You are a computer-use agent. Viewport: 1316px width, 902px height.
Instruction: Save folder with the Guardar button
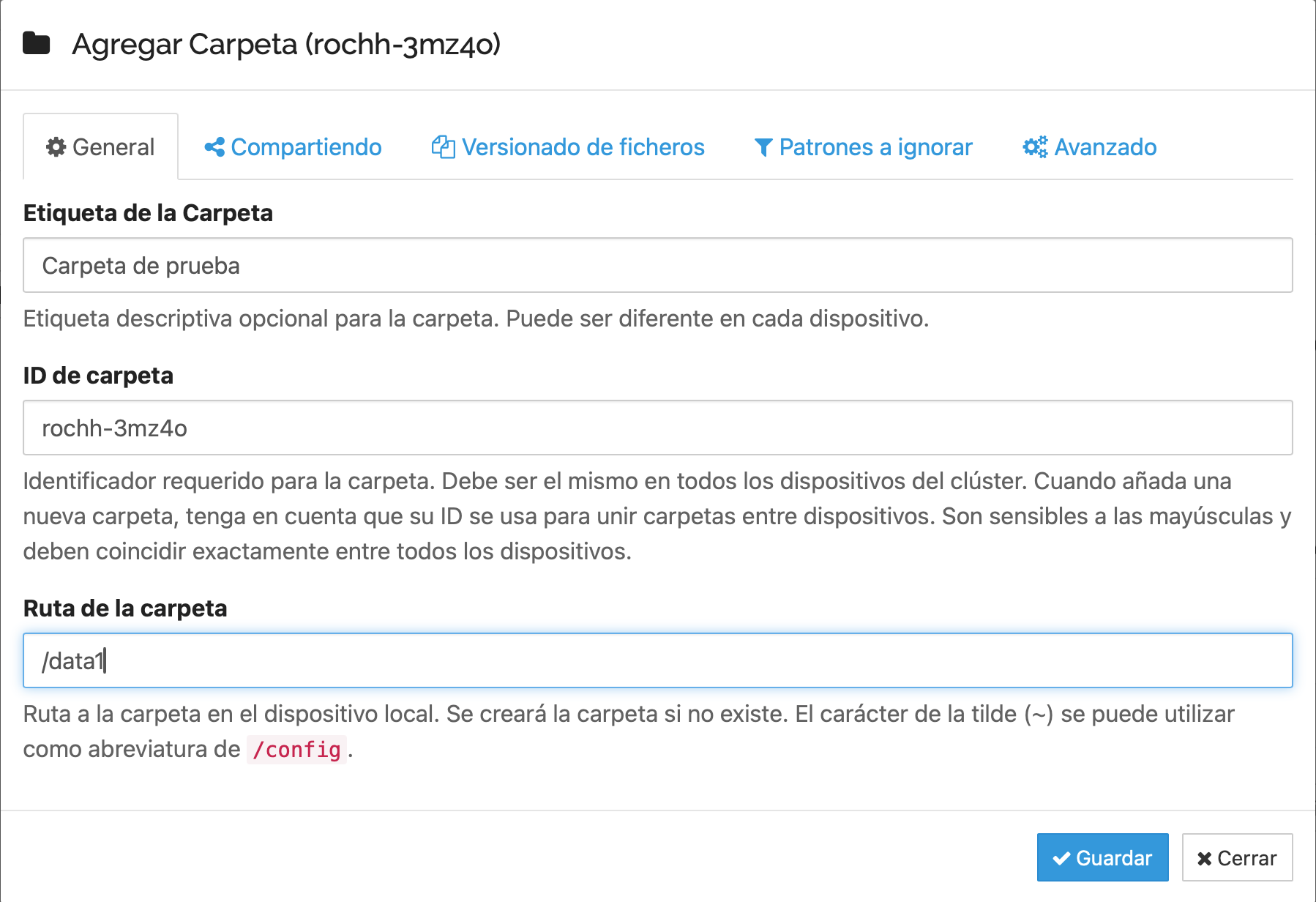pos(1102,857)
